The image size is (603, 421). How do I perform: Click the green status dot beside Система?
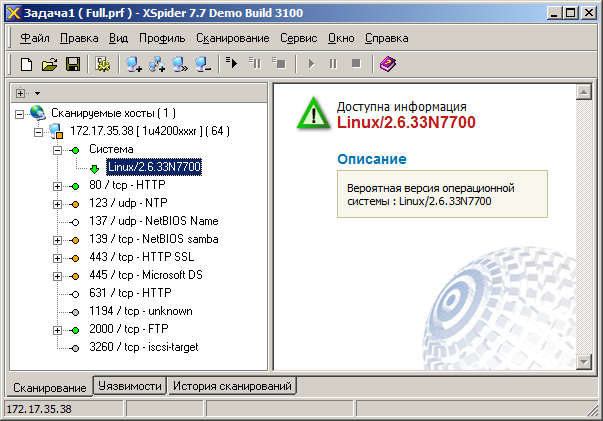tap(75, 150)
